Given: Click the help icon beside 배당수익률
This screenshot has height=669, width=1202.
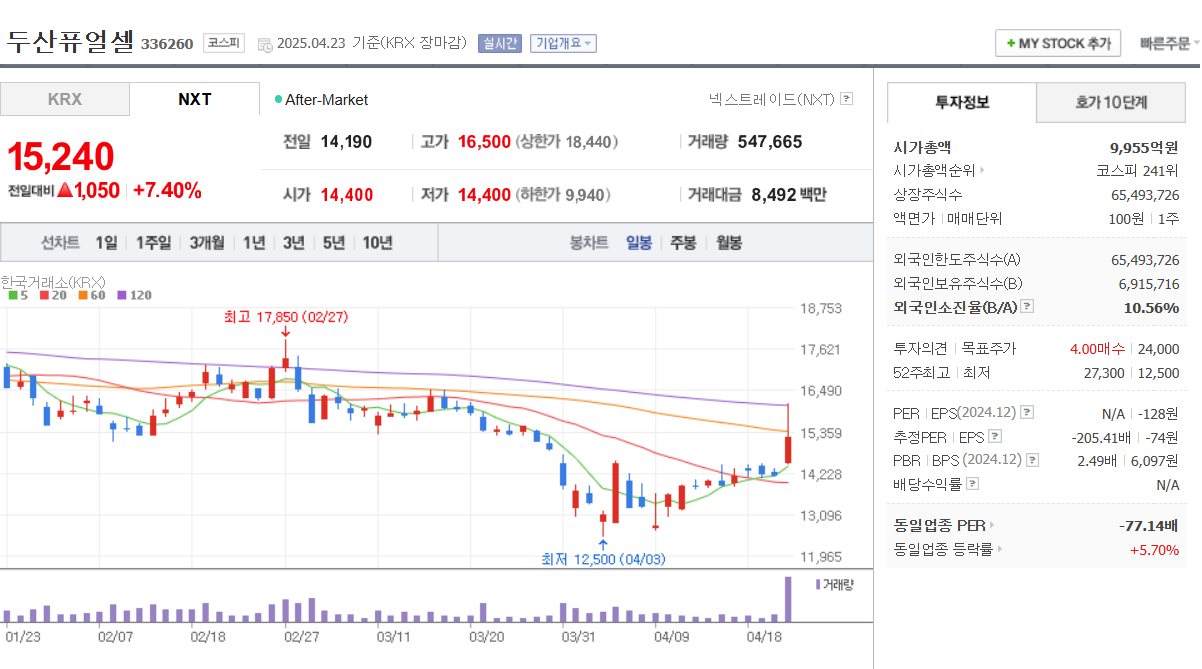Looking at the screenshot, I should 971,483.
